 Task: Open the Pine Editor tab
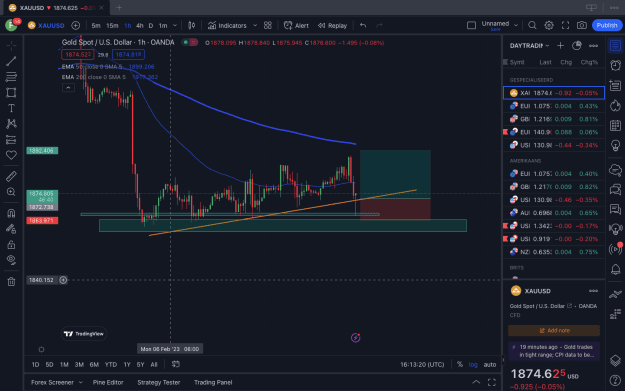coord(108,382)
